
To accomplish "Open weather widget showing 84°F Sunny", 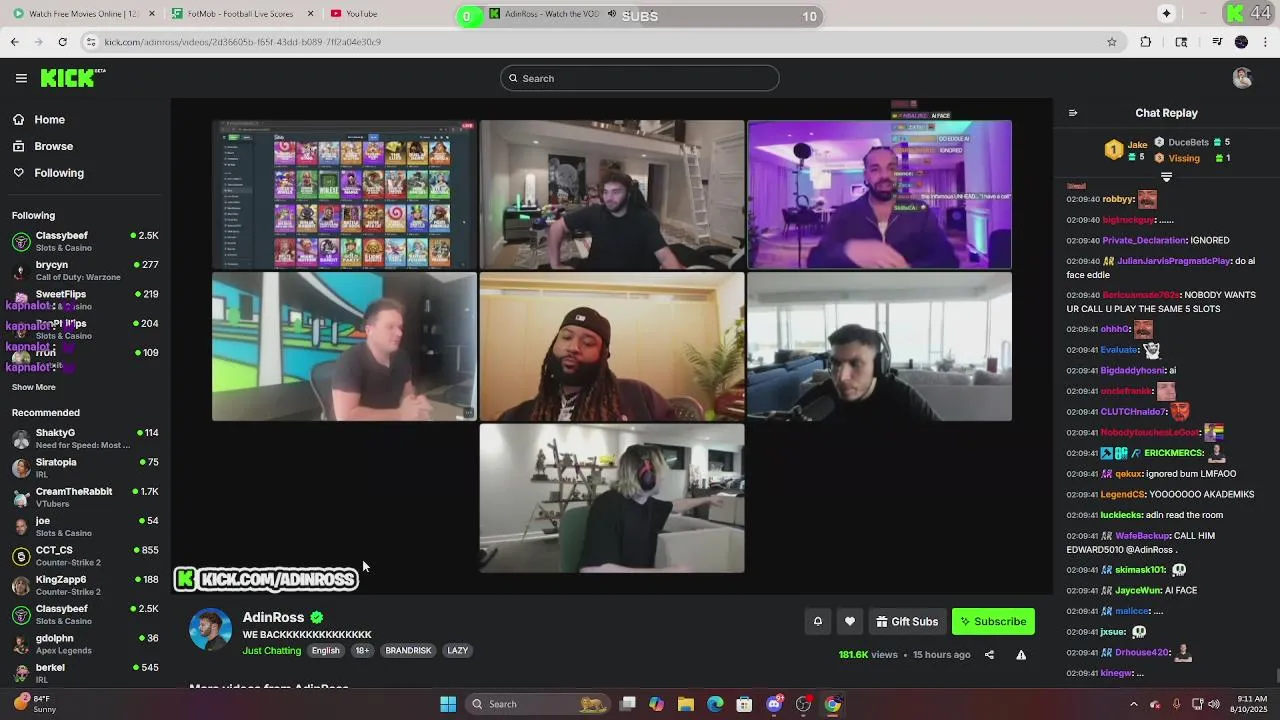I will click(x=36, y=704).
